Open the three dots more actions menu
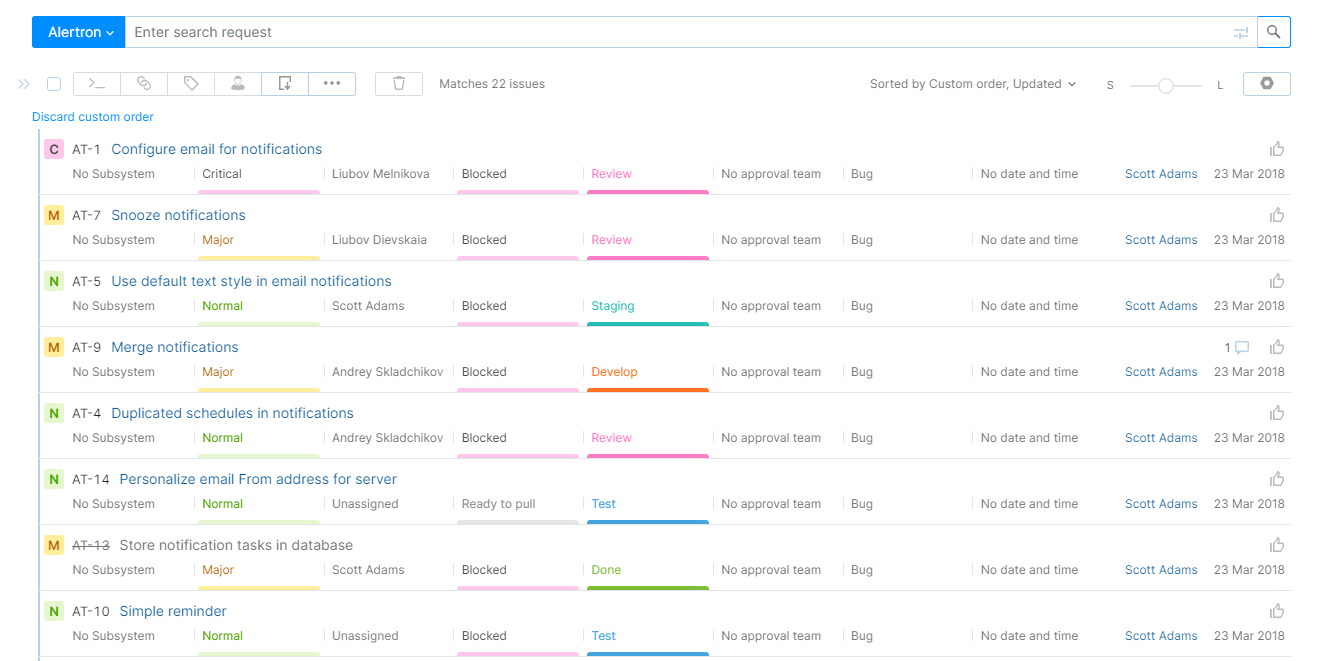 tap(332, 84)
